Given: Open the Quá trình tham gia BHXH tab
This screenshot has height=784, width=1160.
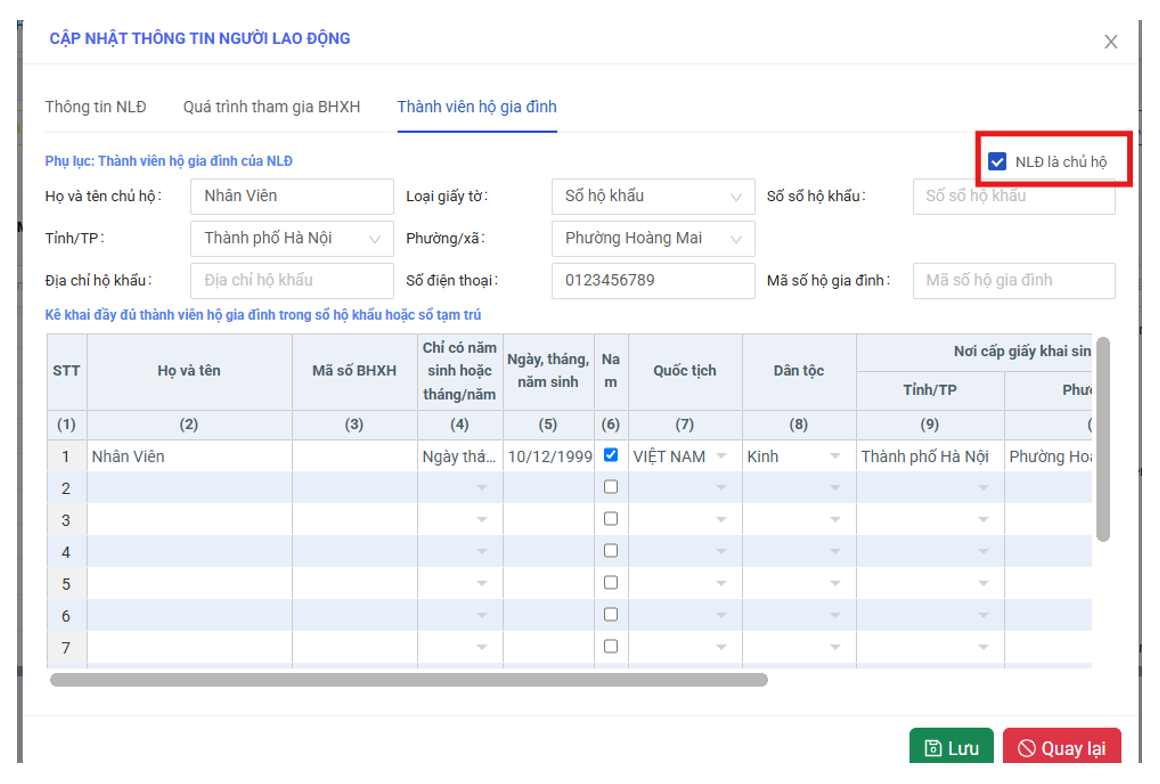Looking at the screenshot, I should coord(271,107).
